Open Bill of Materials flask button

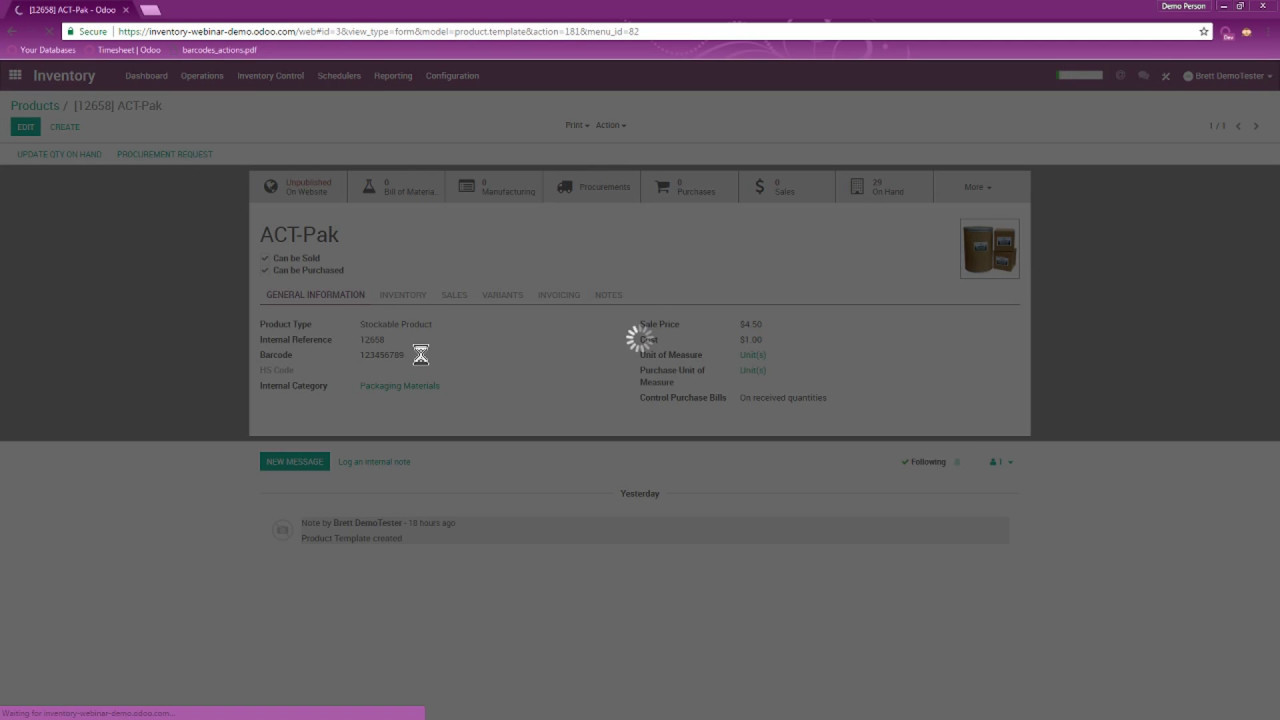[396, 187]
